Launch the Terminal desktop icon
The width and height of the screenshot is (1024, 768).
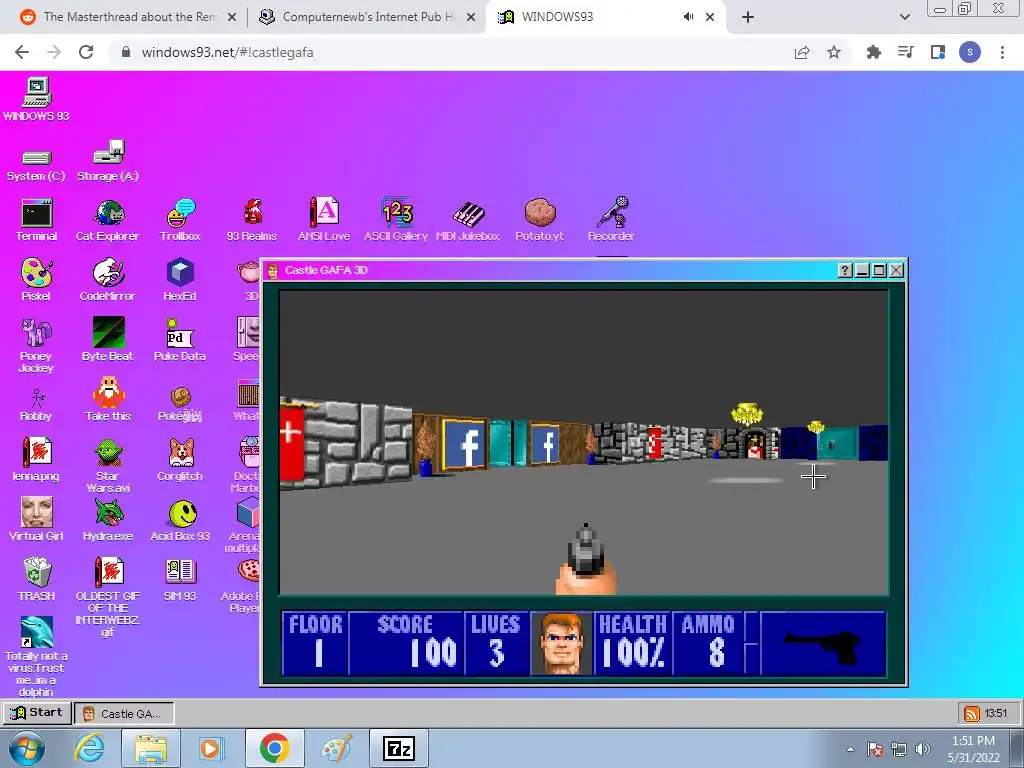point(37,219)
